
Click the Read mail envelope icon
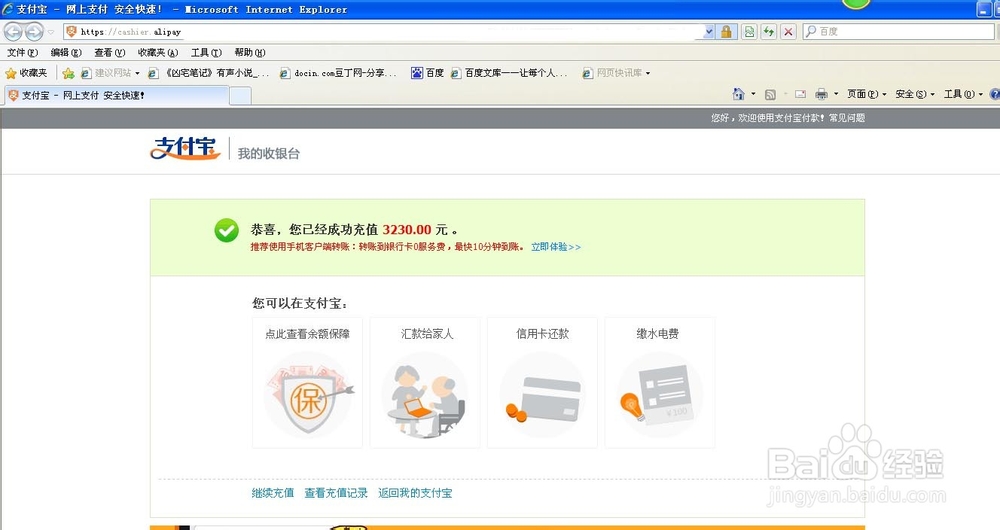pyautogui.click(x=800, y=94)
